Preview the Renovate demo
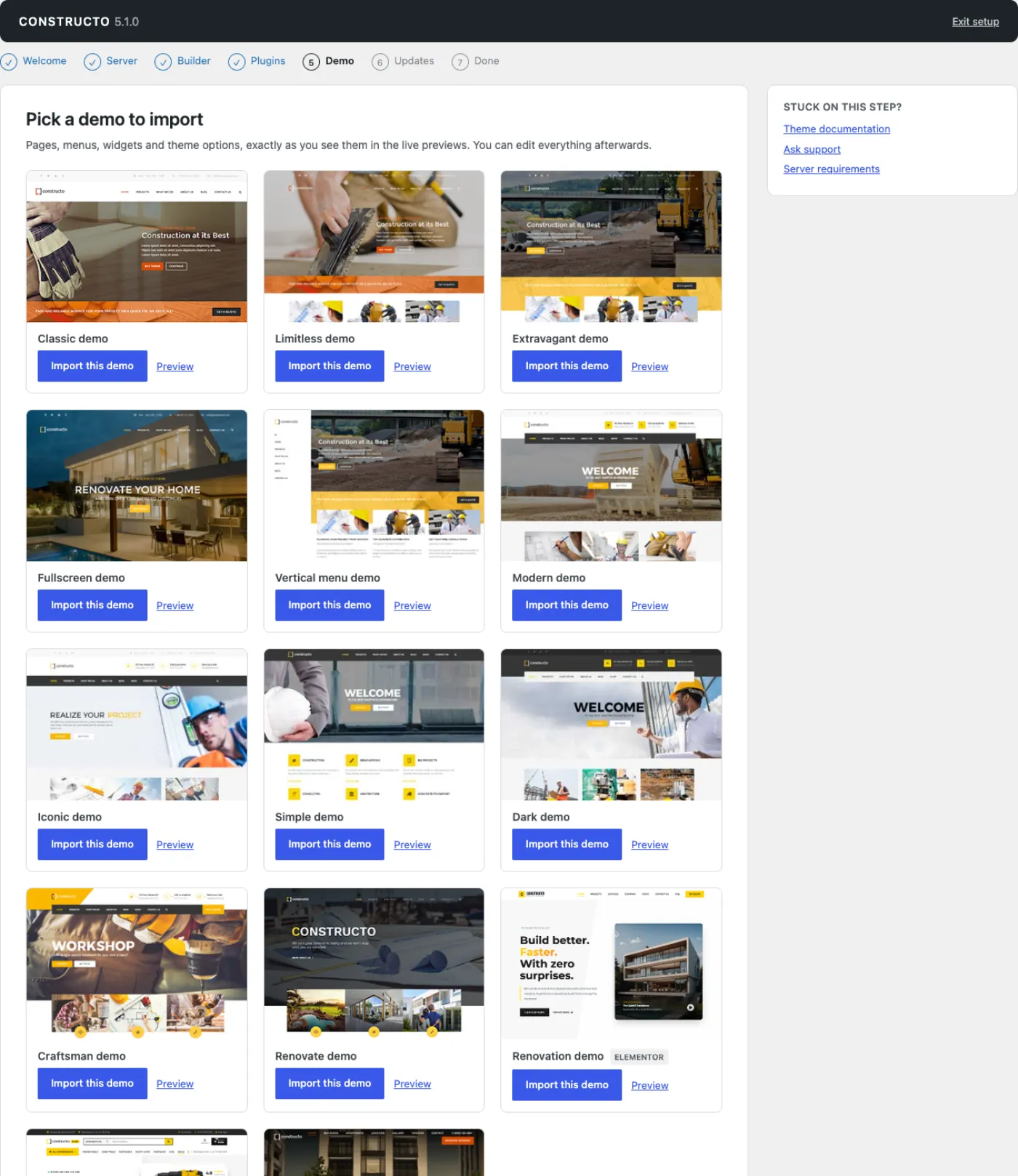 [412, 1084]
